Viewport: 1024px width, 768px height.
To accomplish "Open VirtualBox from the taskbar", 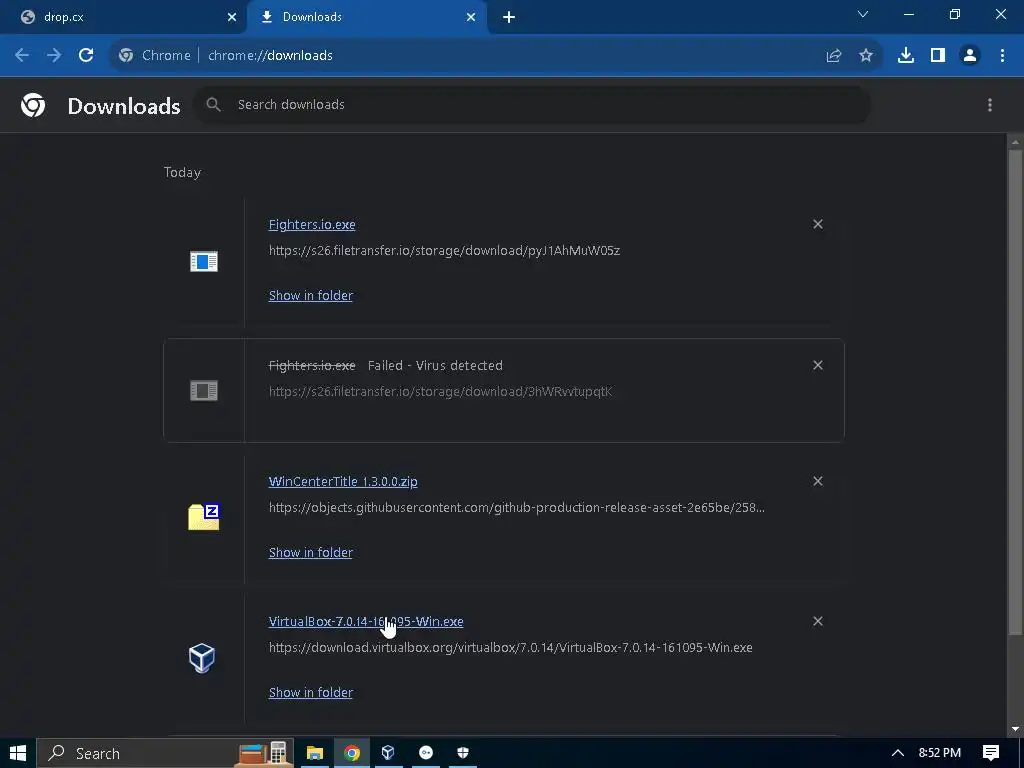I will pyautogui.click(x=388, y=753).
